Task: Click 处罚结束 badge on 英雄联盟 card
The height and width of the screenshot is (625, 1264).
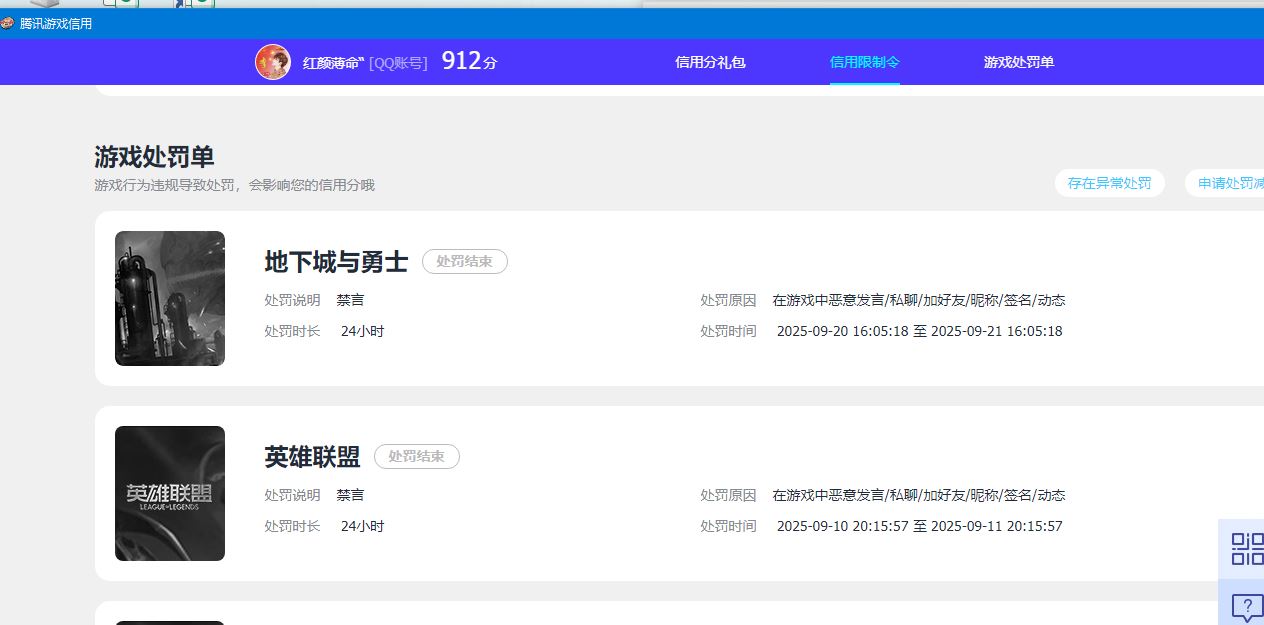Action: pyautogui.click(x=417, y=457)
